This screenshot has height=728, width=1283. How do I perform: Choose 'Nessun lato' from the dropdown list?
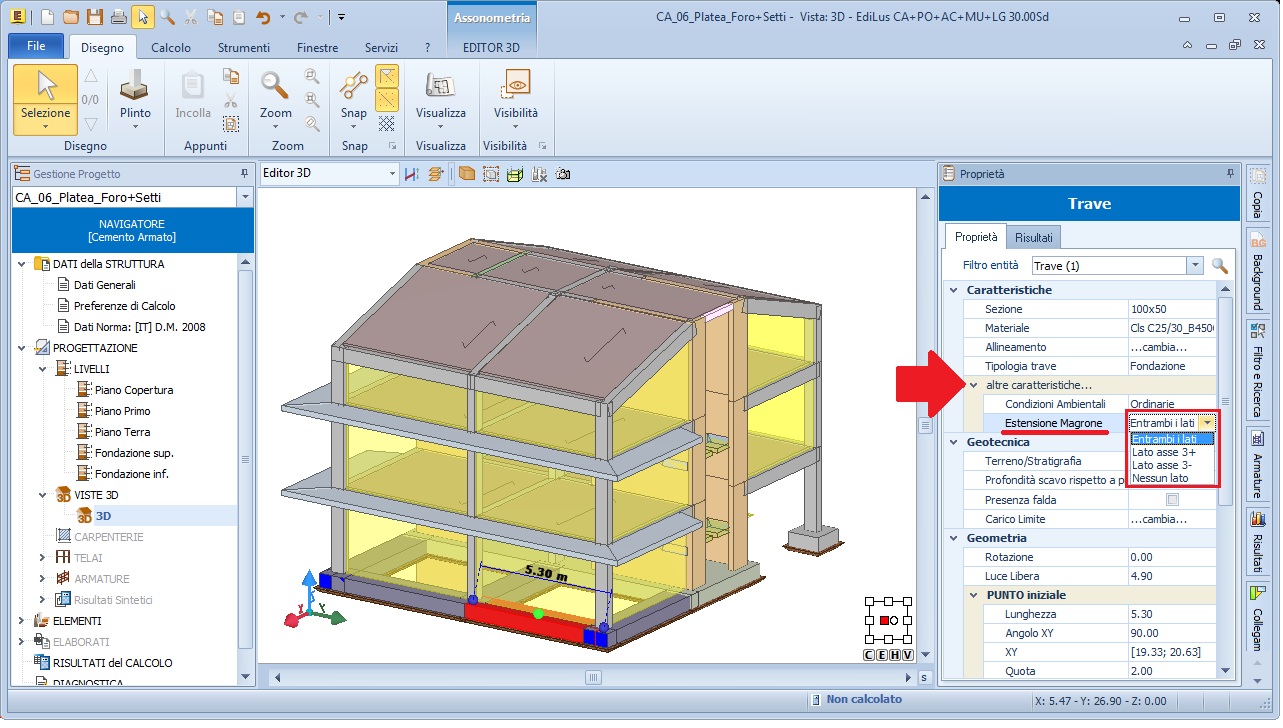[x=1160, y=478]
